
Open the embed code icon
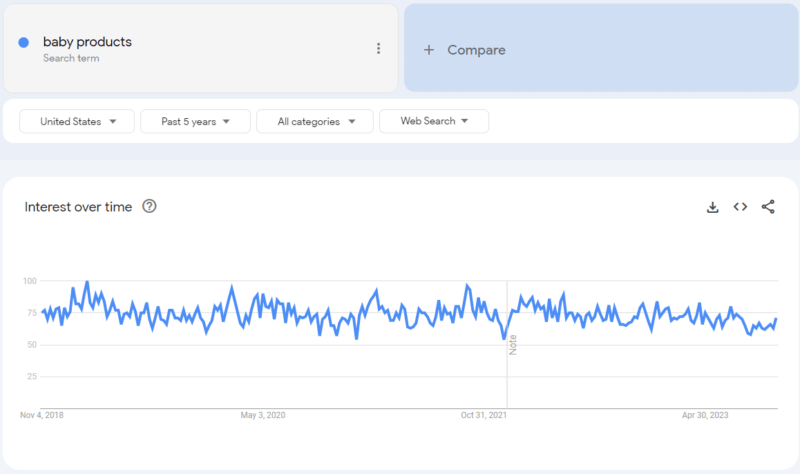pyautogui.click(x=740, y=207)
